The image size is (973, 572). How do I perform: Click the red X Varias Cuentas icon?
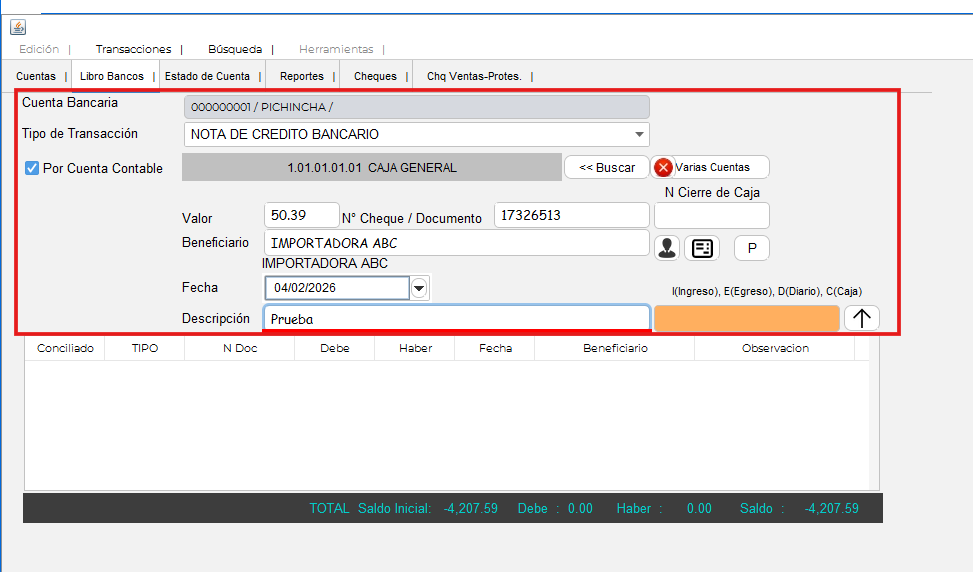(x=663, y=167)
